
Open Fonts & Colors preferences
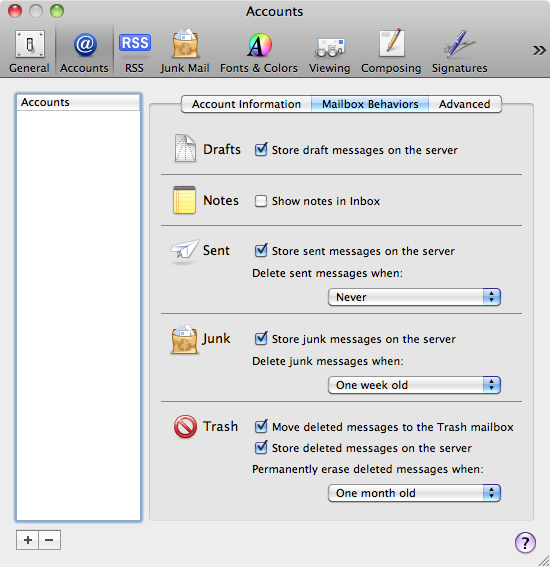pyautogui.click(x=259, y=52)
